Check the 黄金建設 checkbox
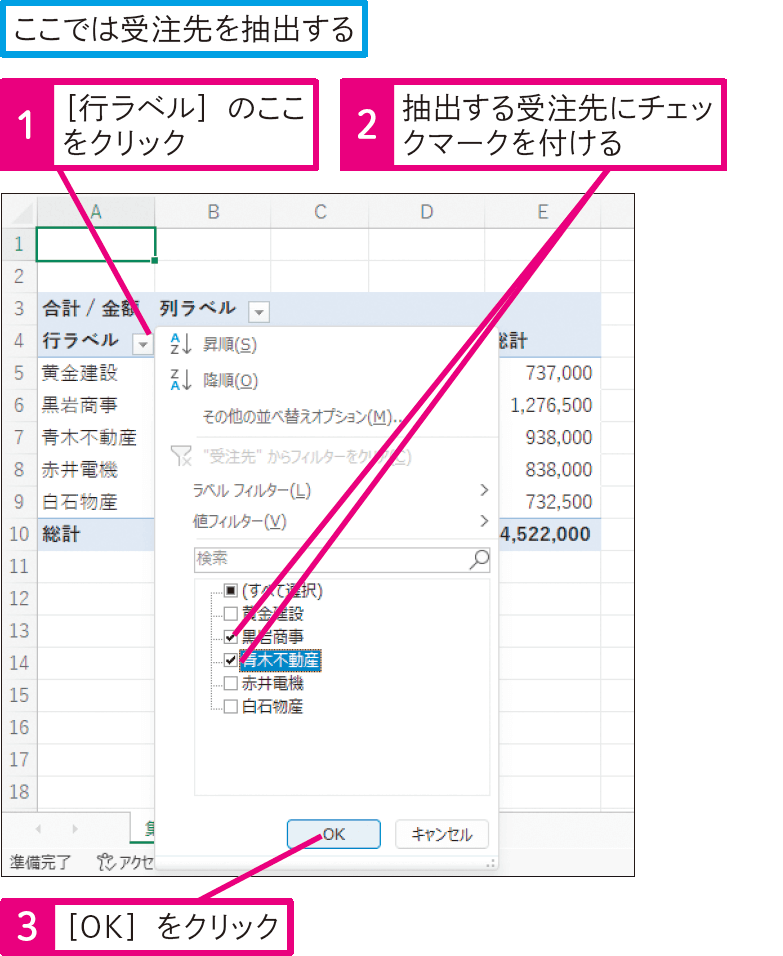 click(231, 613)
